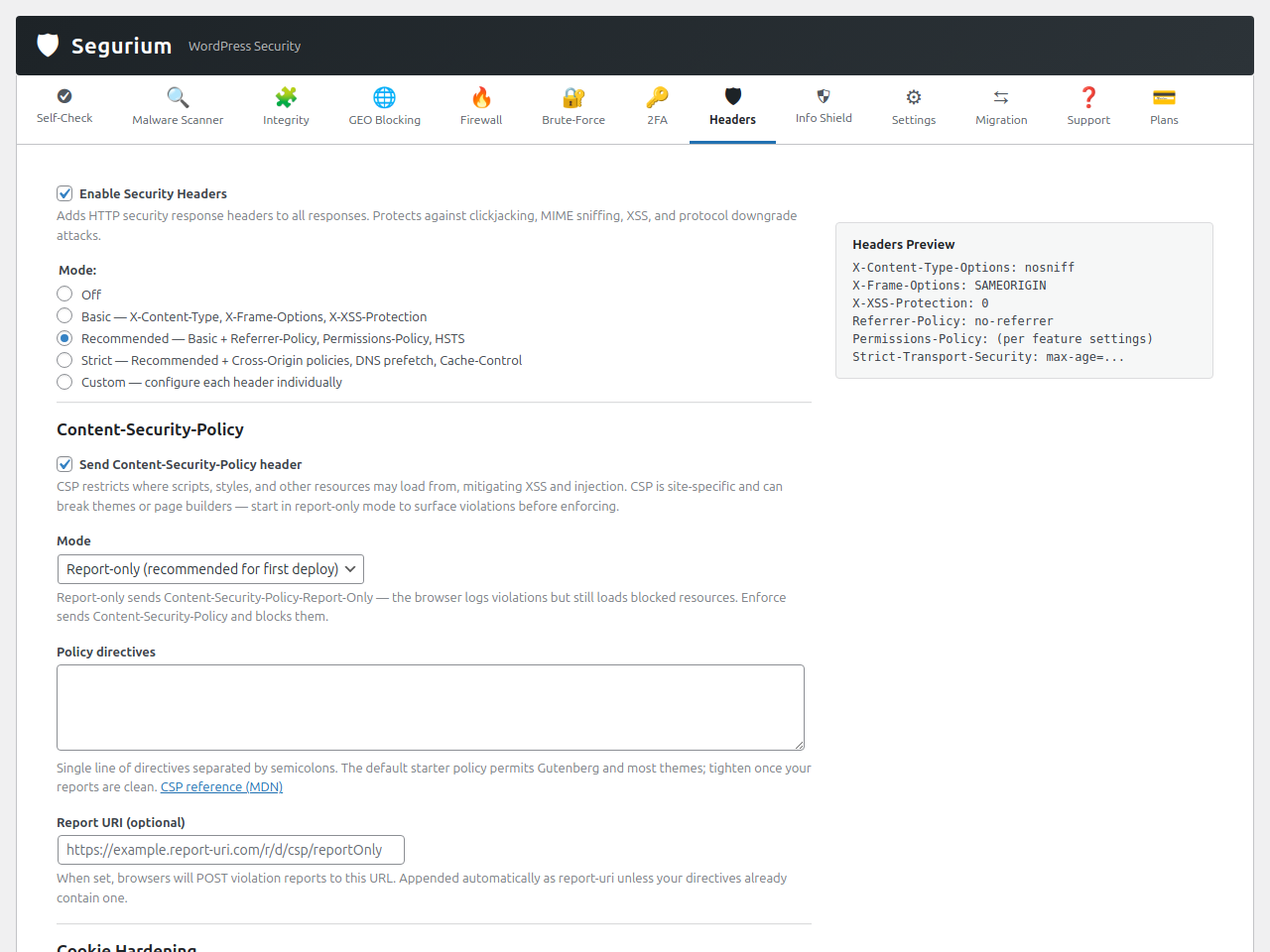Click into Policy directives textarea
This screenshot has width=1270, height=952.
click(x=431, y=707)
